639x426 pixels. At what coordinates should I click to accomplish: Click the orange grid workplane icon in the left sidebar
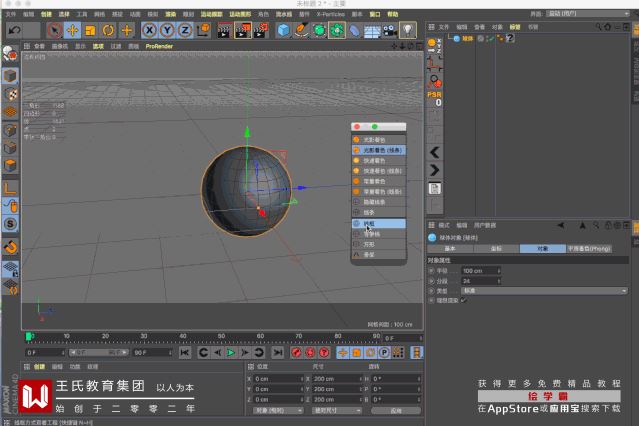pyautogui.click(x=10, y=112)
